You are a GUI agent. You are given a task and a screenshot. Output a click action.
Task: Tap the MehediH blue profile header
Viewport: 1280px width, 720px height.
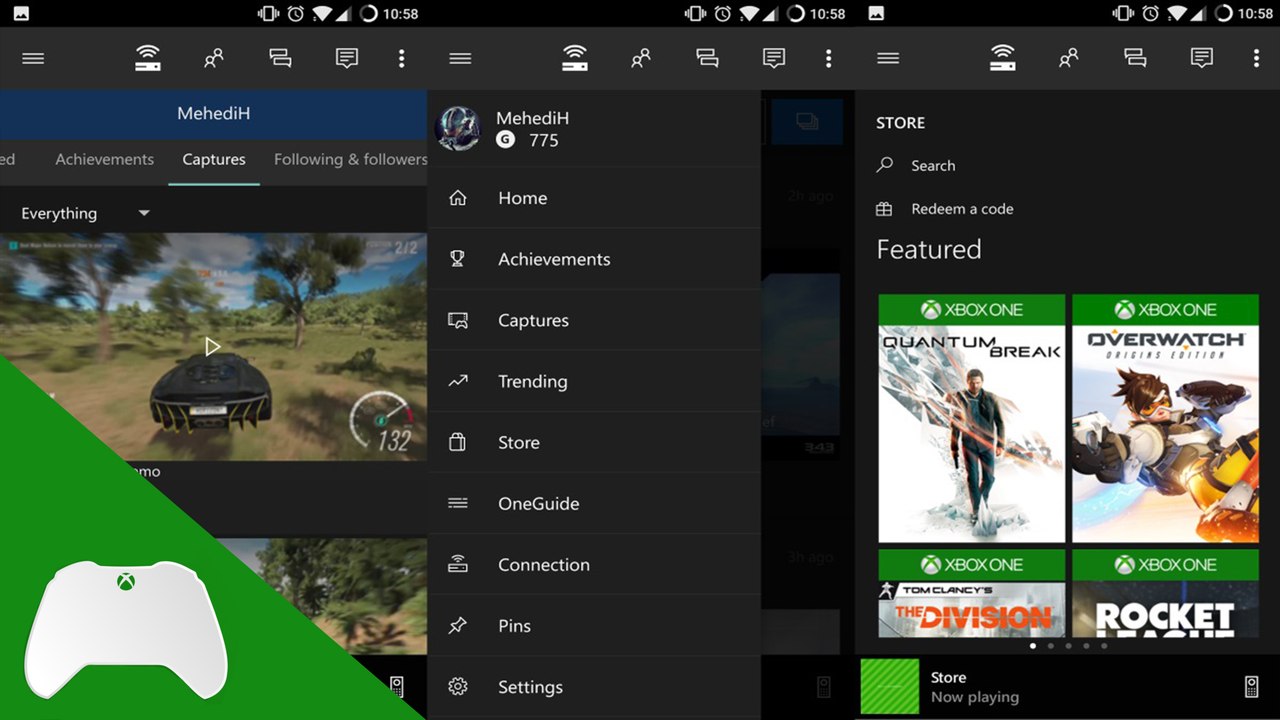click(214, 114)
